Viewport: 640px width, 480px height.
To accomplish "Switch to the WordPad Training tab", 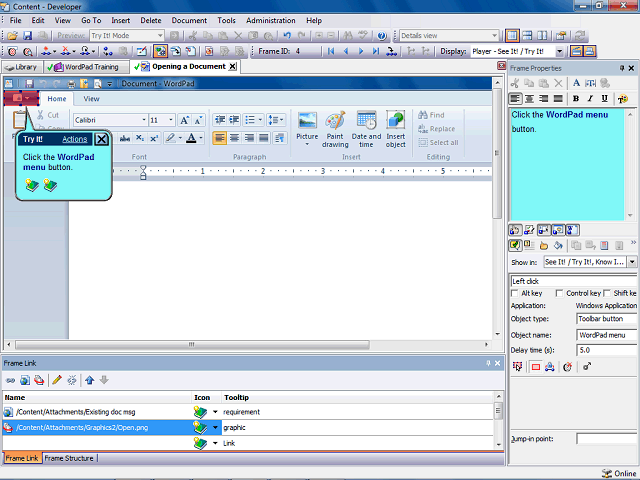I will [86, 67].
